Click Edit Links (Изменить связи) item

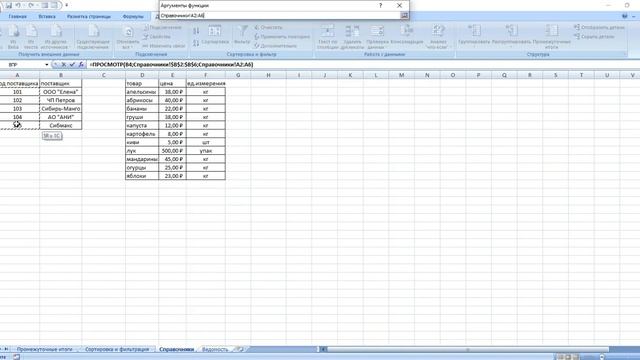coord(164,46)
